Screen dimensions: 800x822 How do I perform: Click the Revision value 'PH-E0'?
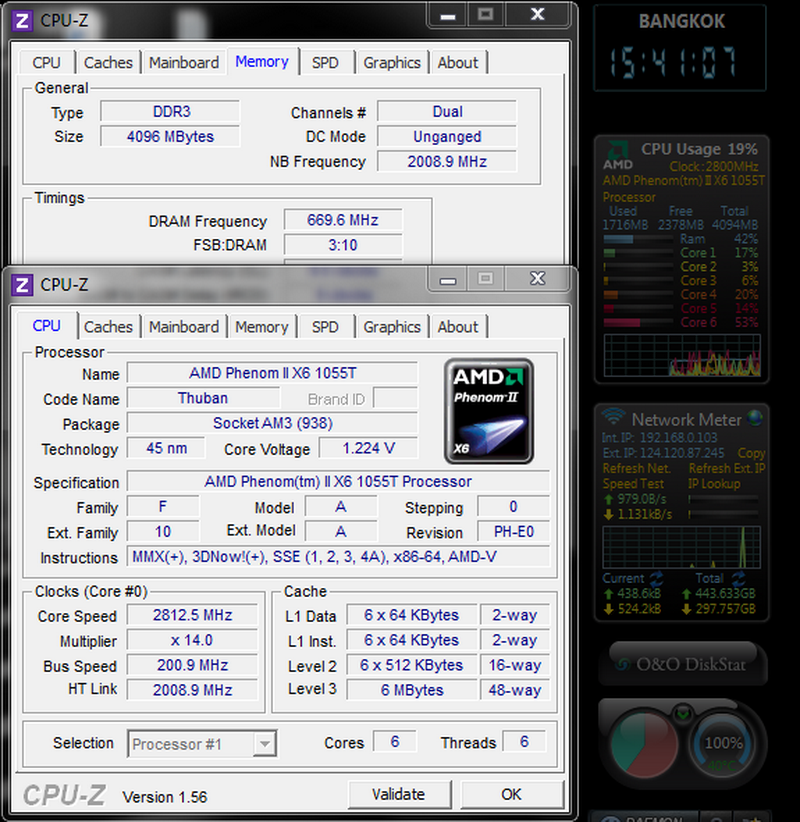[514, 532]
